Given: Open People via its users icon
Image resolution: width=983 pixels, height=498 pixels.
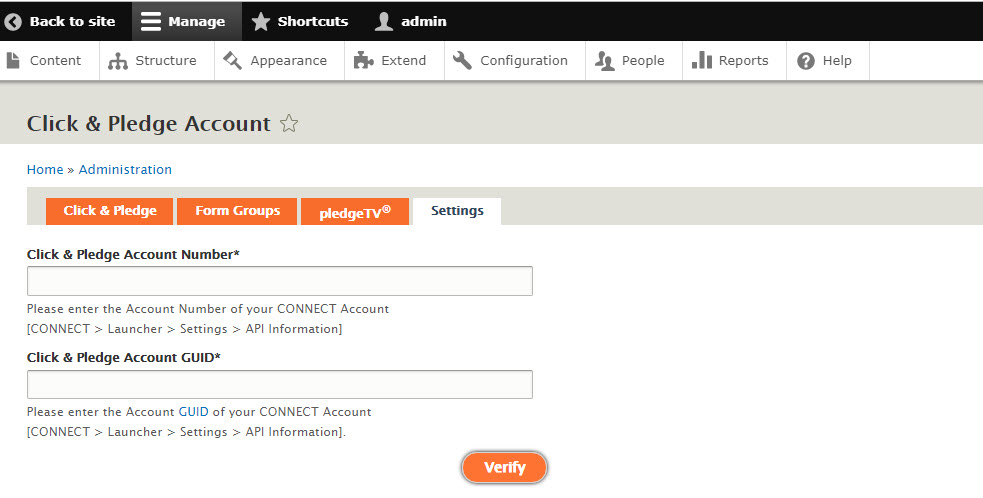Looking at the screenshot, I should [x=604, y=61].
